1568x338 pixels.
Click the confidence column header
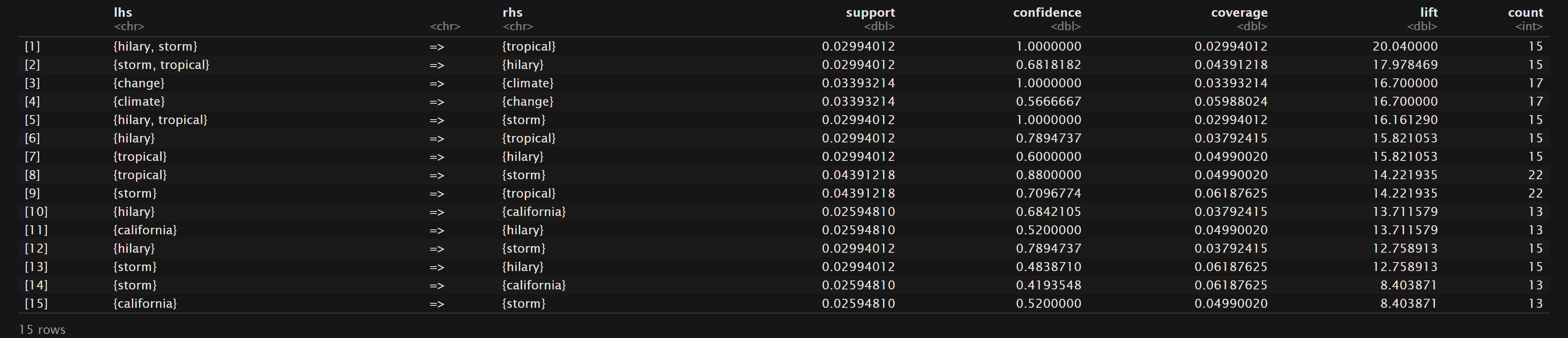(1046, 12)
